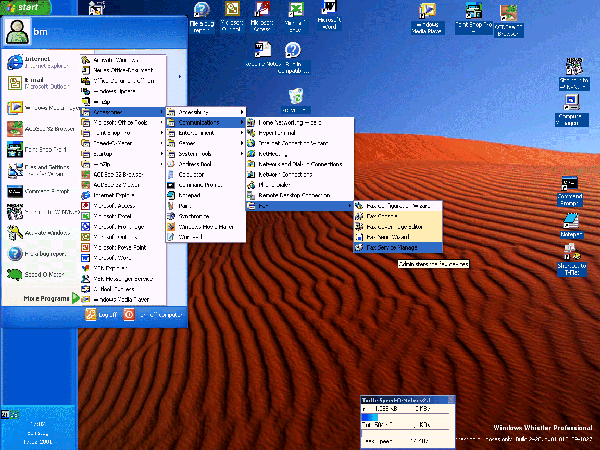600x450 pixels.
Task: Click the taskbar clock area
Action: (38, 433)
